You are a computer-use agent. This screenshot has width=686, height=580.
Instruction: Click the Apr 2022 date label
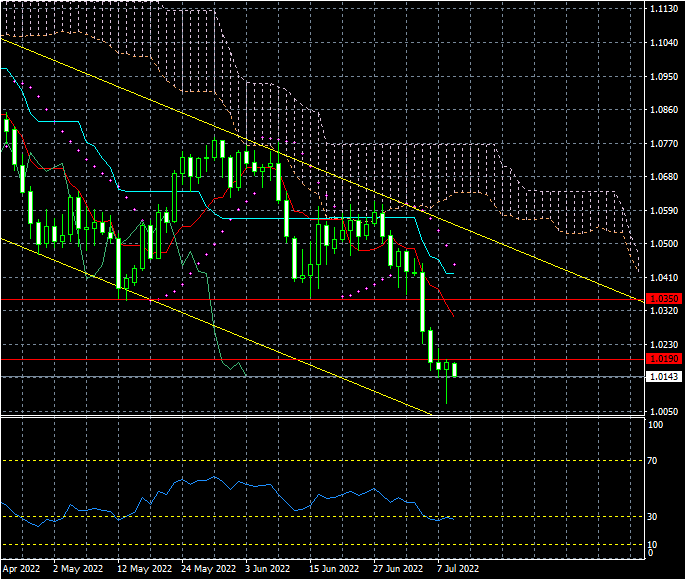[21, 569]
